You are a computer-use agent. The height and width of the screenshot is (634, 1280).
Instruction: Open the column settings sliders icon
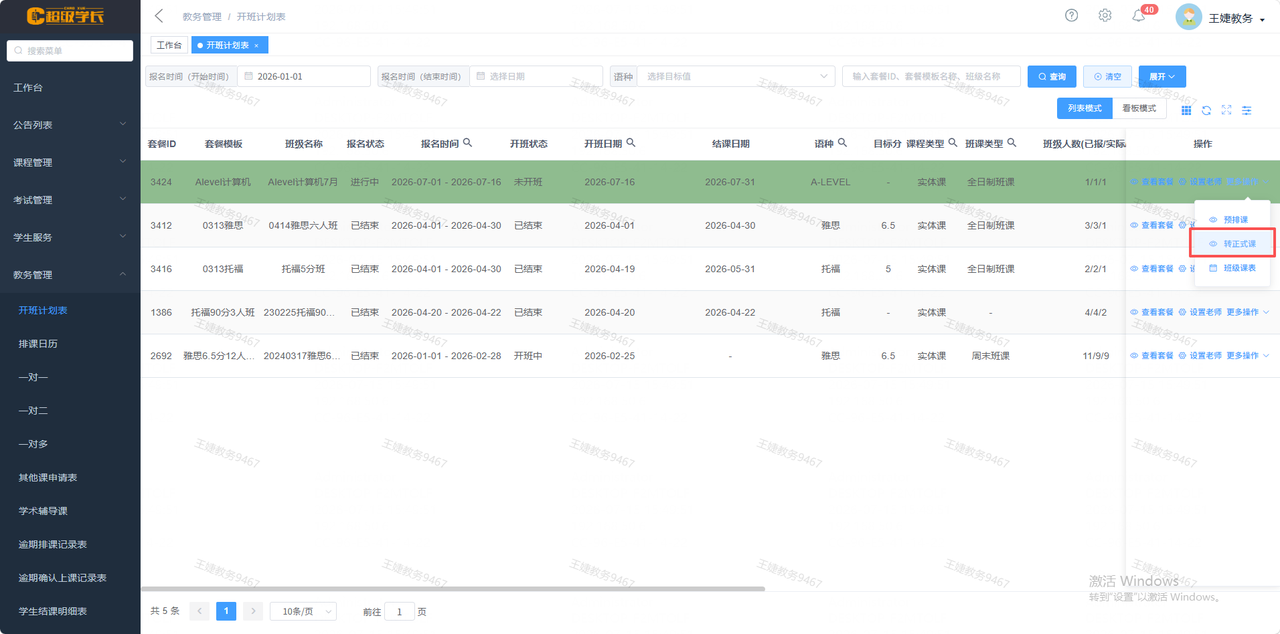pos(1247,110)
